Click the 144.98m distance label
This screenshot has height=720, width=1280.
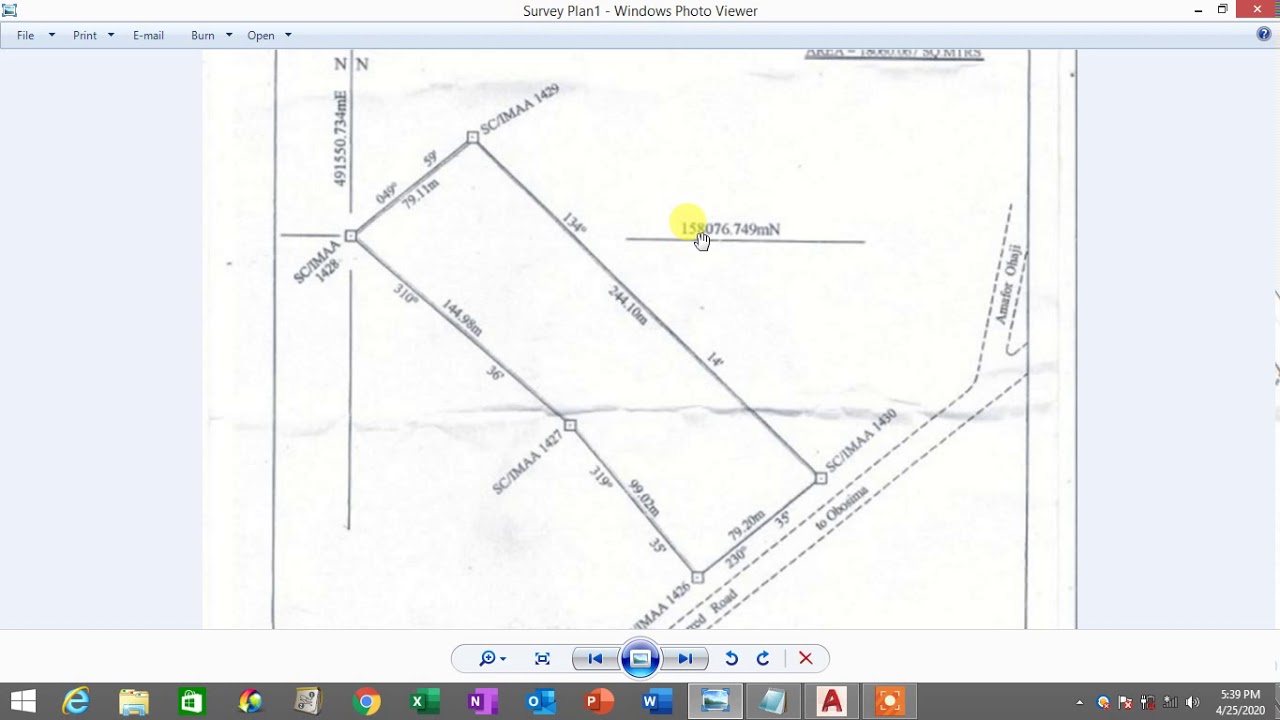tap(462, 318)
